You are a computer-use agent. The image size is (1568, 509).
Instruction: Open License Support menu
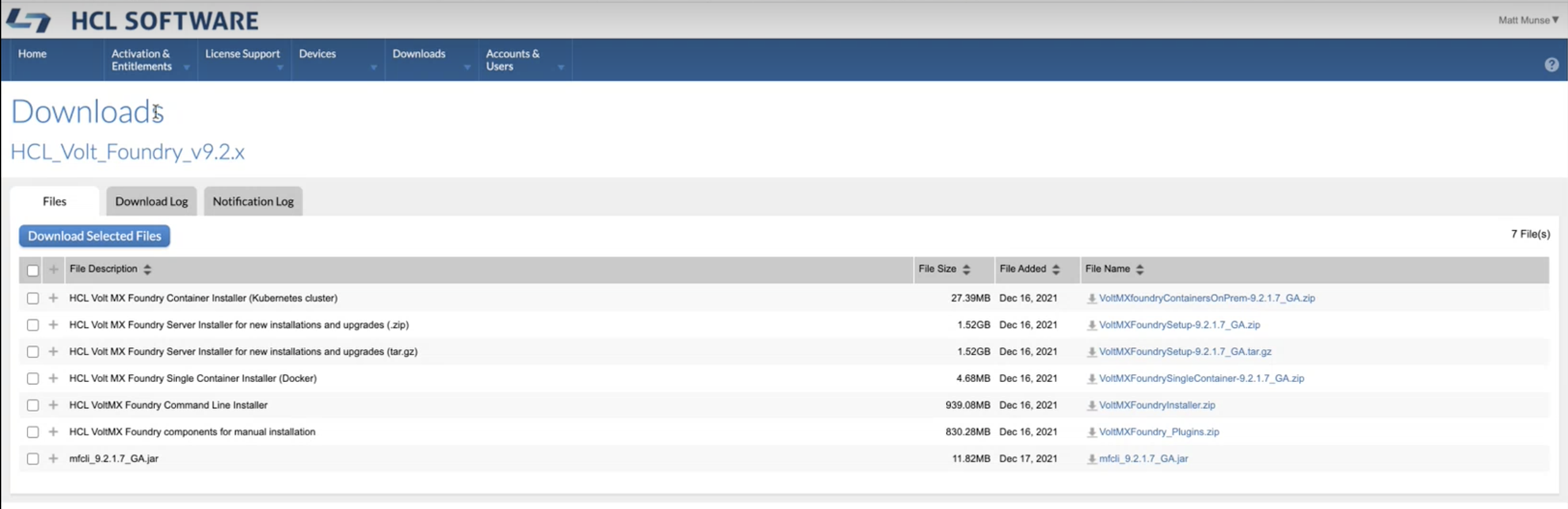tap(244, 60)
